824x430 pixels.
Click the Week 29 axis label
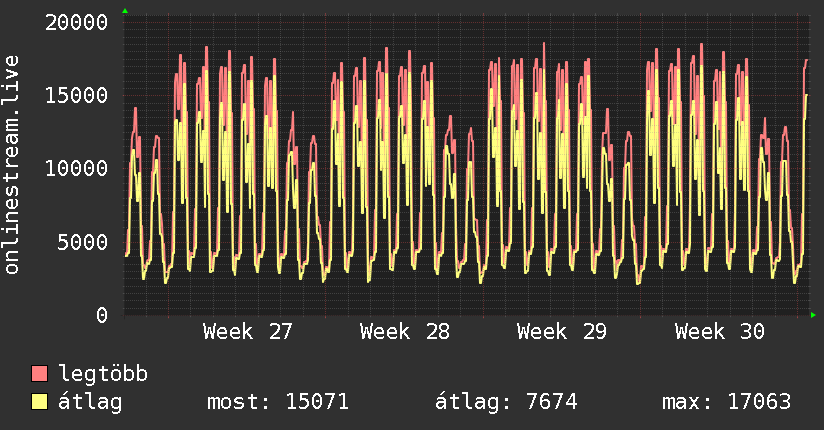(x=562, y=332)
